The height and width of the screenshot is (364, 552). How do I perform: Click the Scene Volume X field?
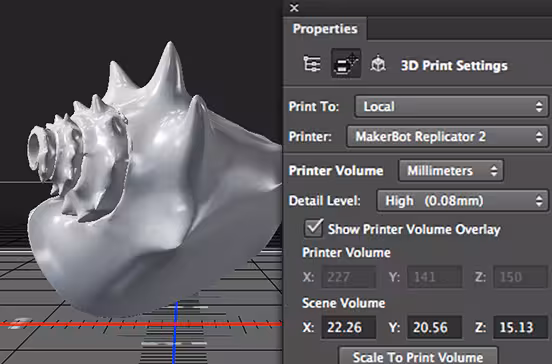(x=349, y=327)
